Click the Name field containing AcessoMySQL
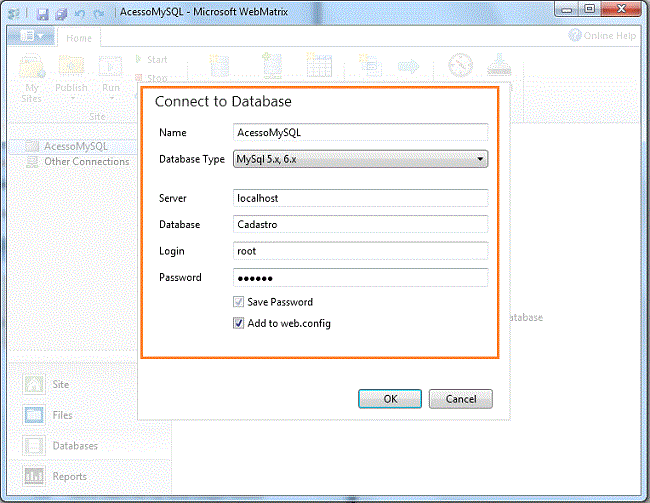The height and width of the screenshot is (503, 650). (360, 133)
